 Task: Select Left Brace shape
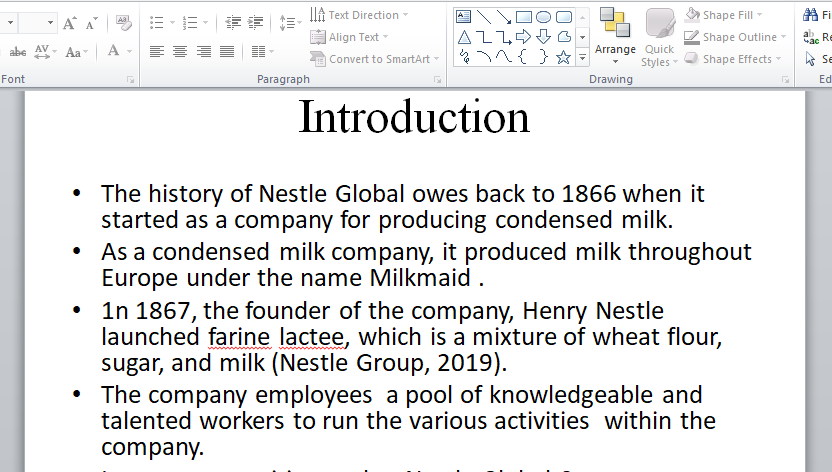click(x=523, y=56)
